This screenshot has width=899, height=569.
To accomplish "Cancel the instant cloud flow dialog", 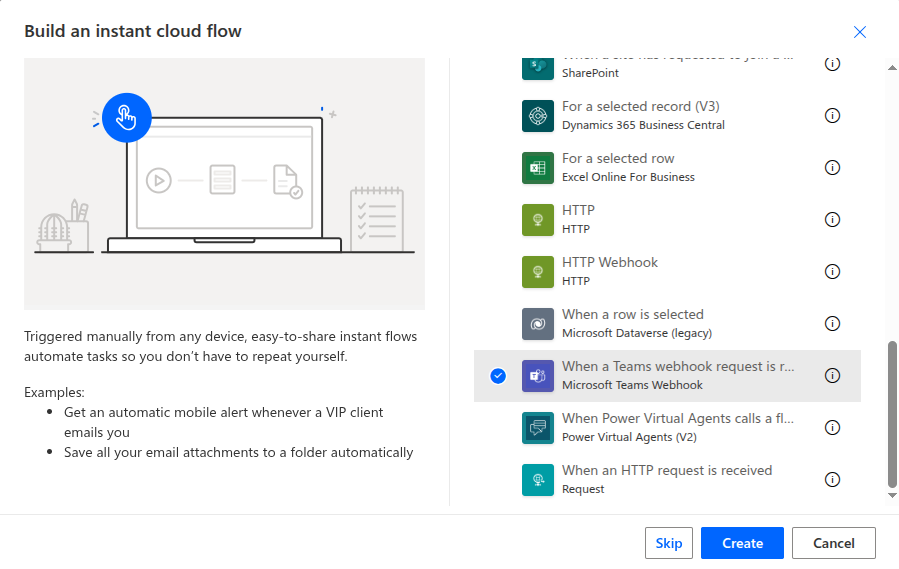I will tap(833, 543).
